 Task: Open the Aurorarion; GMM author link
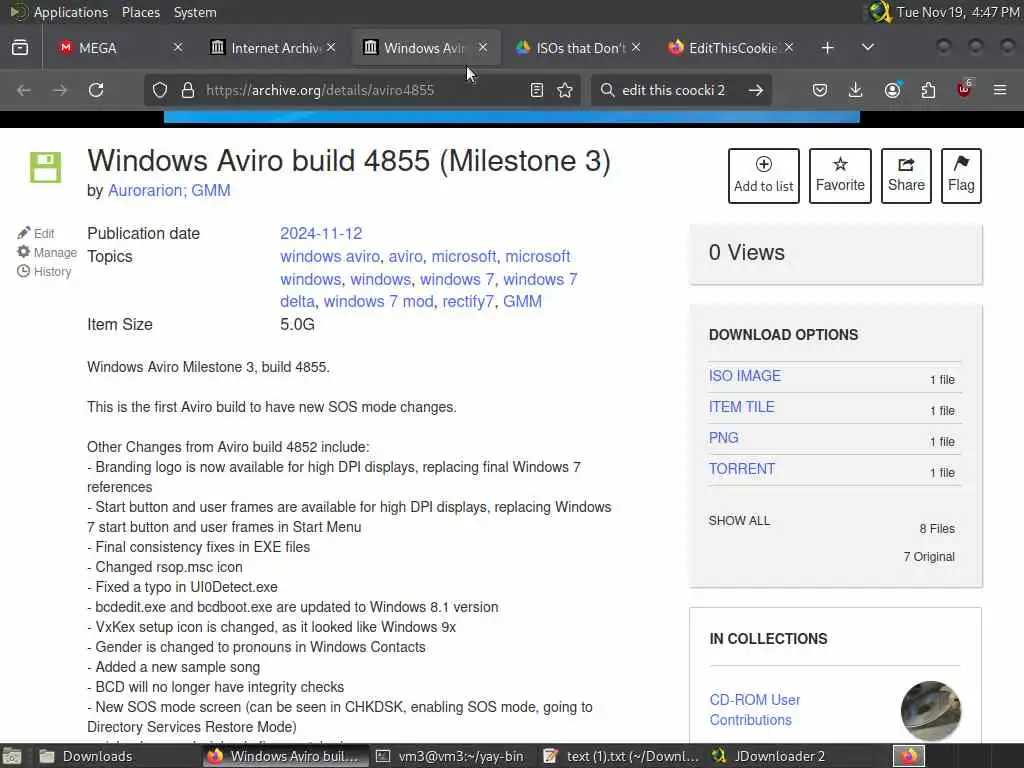tap(169, 190)
